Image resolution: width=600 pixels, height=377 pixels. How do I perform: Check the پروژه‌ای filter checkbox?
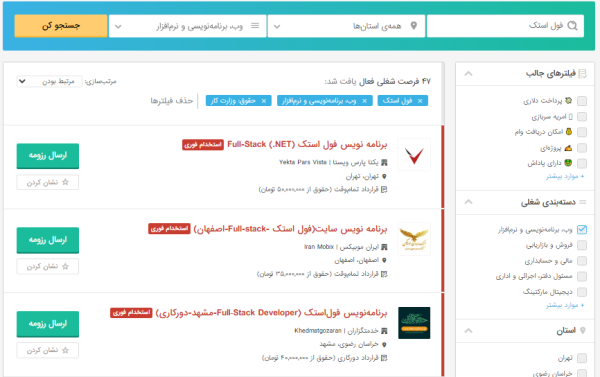coord(582,148)
